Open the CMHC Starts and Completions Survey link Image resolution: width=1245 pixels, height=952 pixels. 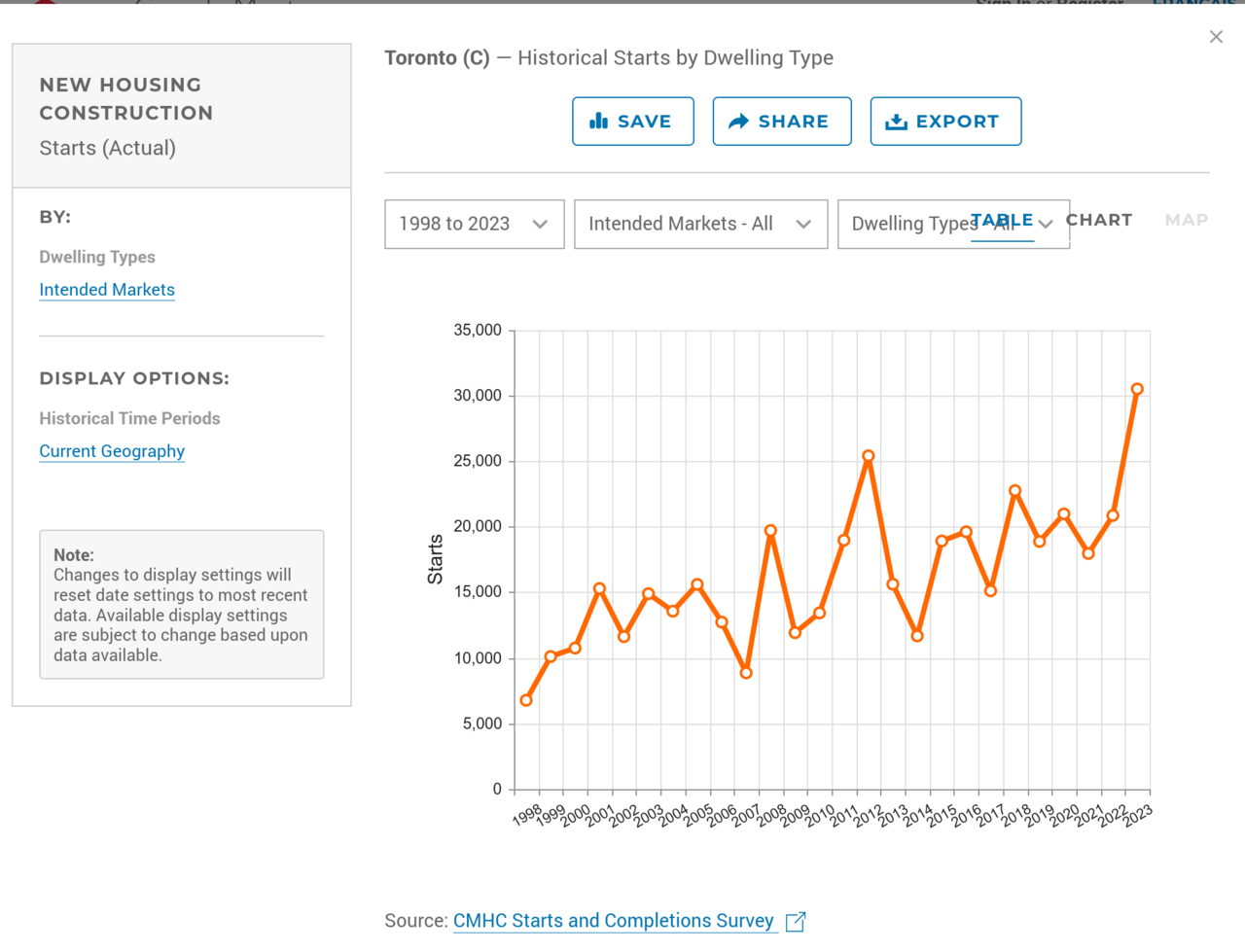click(614, 921)
